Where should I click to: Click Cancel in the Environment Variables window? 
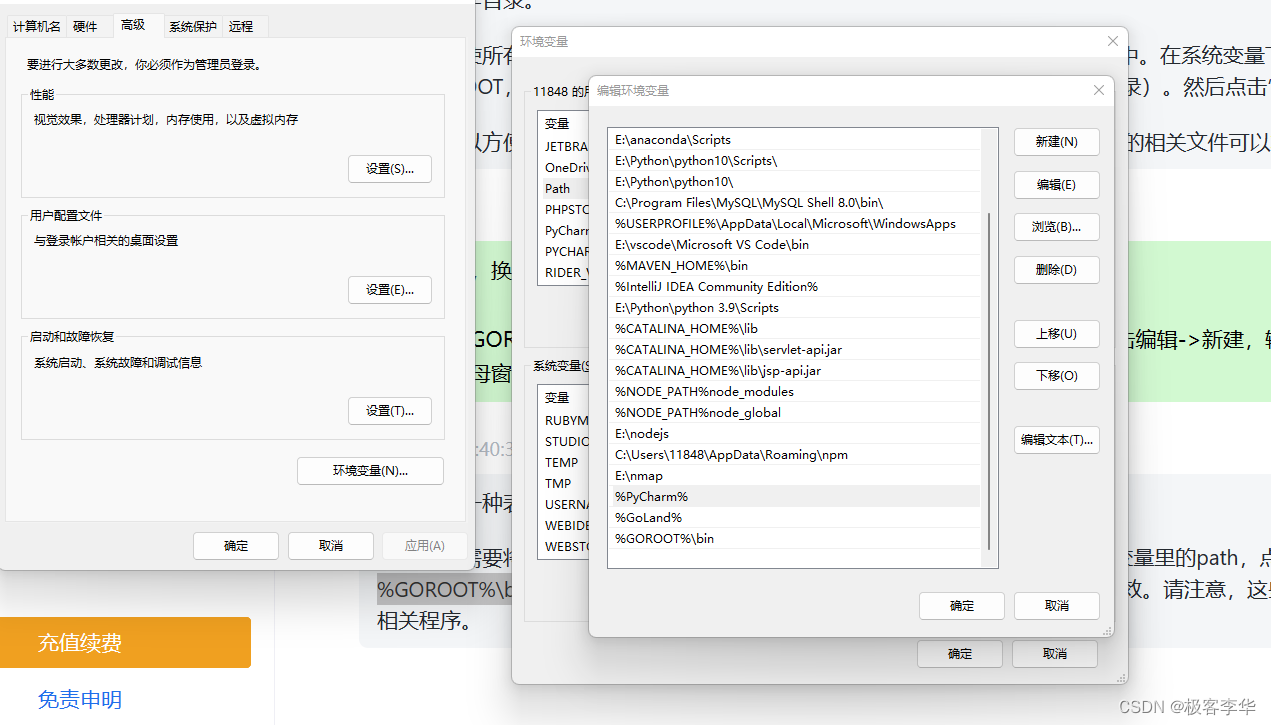click(1054, 654)
